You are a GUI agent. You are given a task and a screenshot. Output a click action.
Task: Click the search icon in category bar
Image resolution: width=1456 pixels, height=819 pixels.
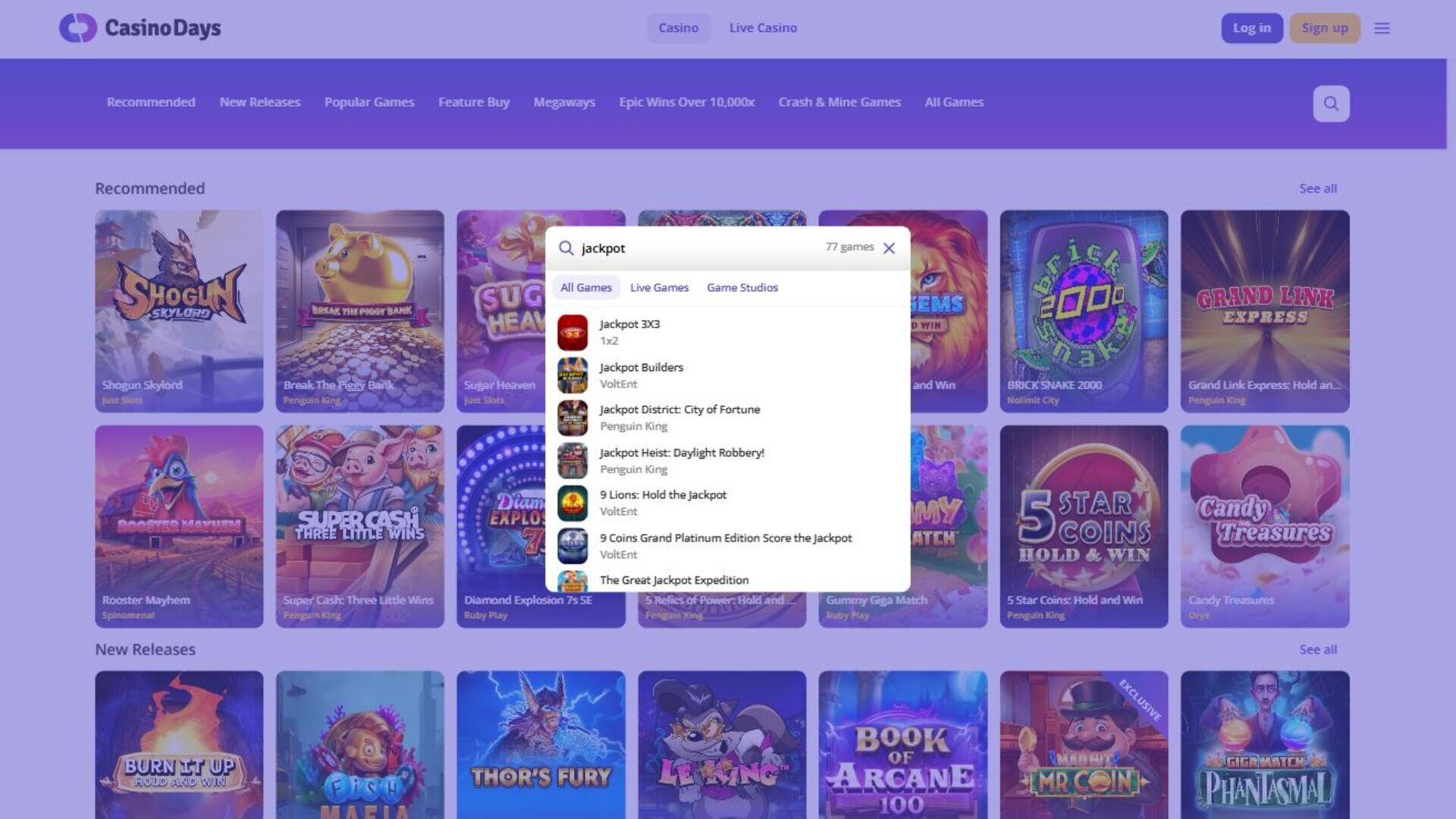1331,104
